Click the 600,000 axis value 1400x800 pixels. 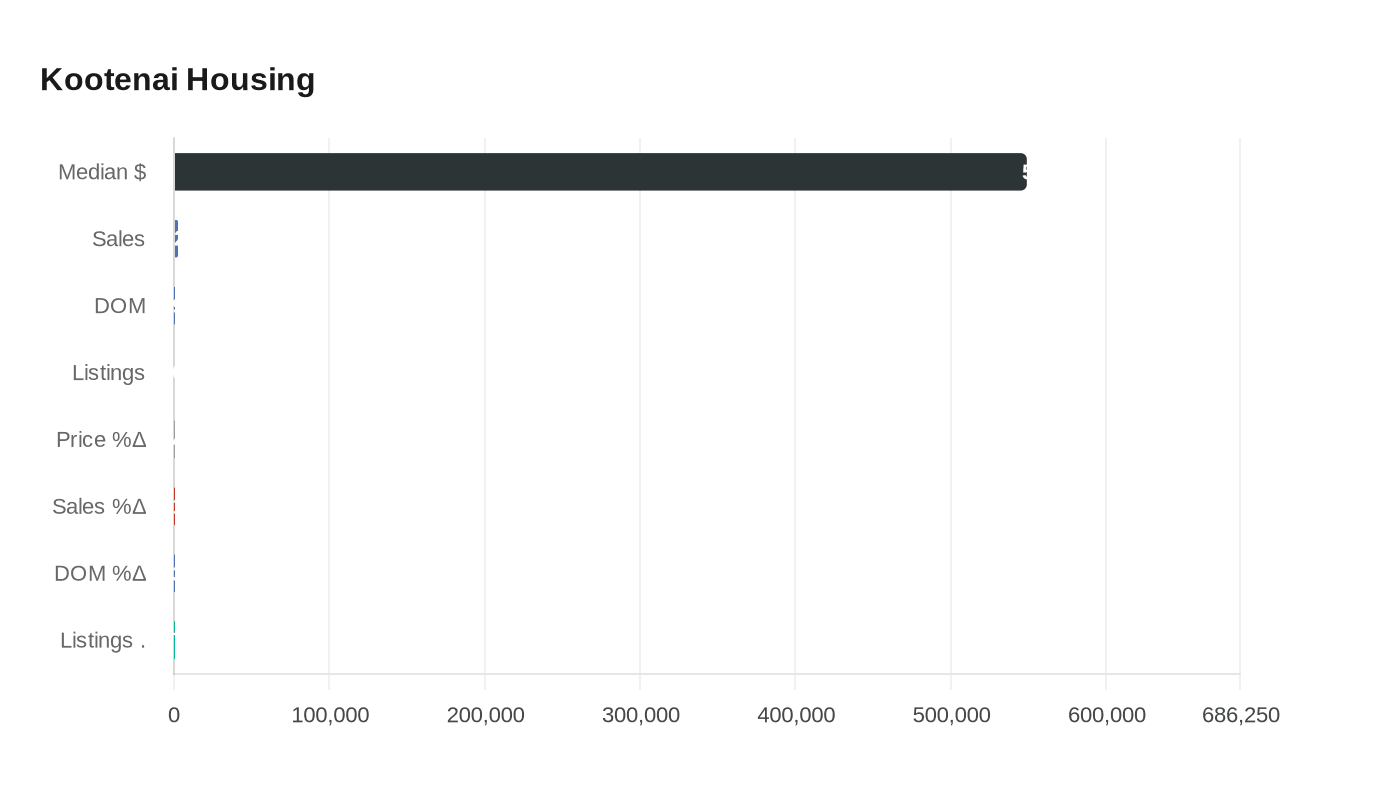(x=1107, y=715)
